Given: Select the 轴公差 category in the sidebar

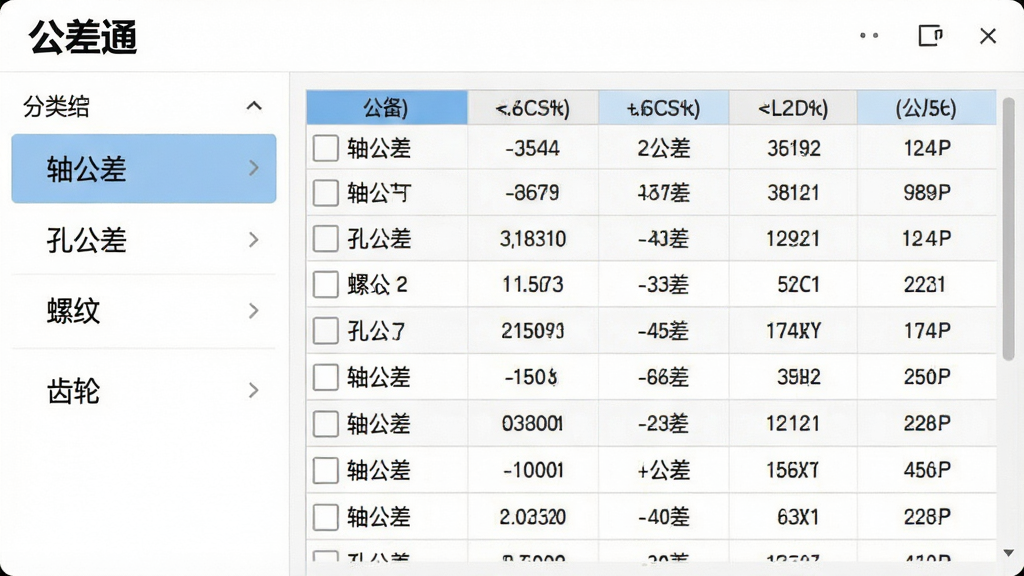Looking at the screenshot, I should pyautogui.click(x=144, y=168).
